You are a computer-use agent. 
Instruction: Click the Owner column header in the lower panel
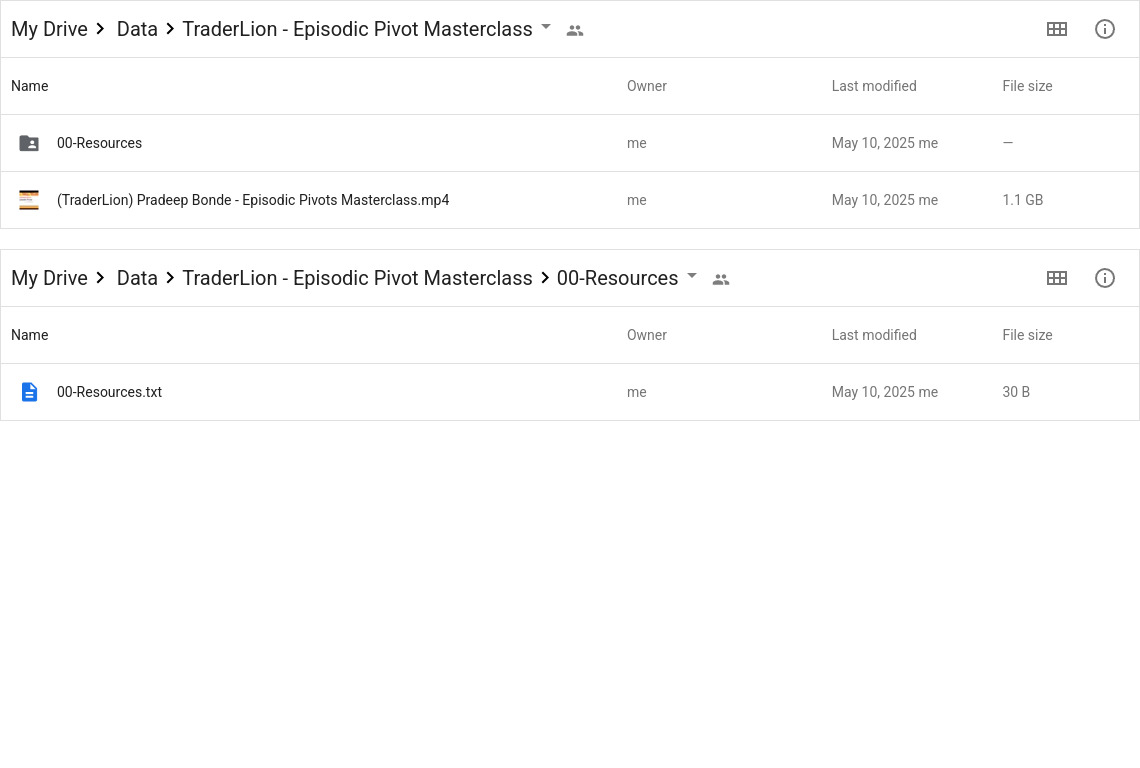pos(646,335)
